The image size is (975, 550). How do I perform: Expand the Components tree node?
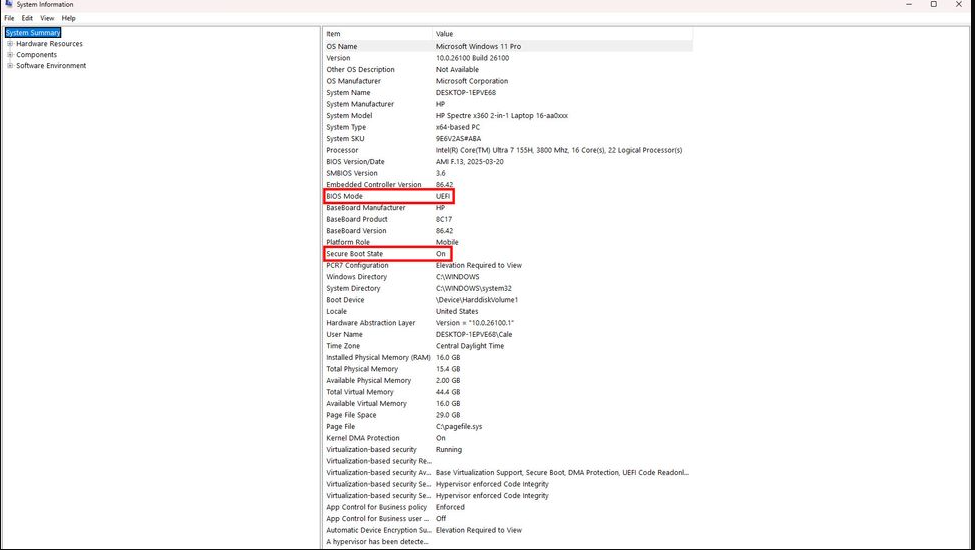(10, 55)
